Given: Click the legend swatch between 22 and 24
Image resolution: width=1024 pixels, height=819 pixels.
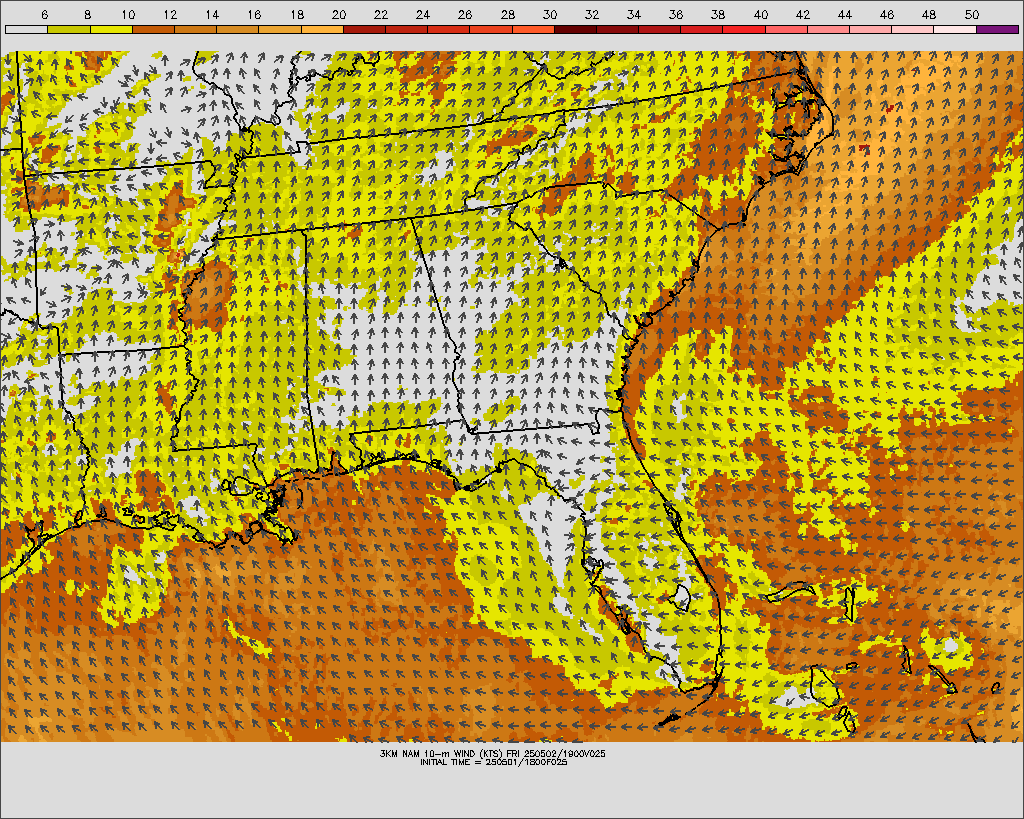Looking at the screenshot, I should click(406, 29).
